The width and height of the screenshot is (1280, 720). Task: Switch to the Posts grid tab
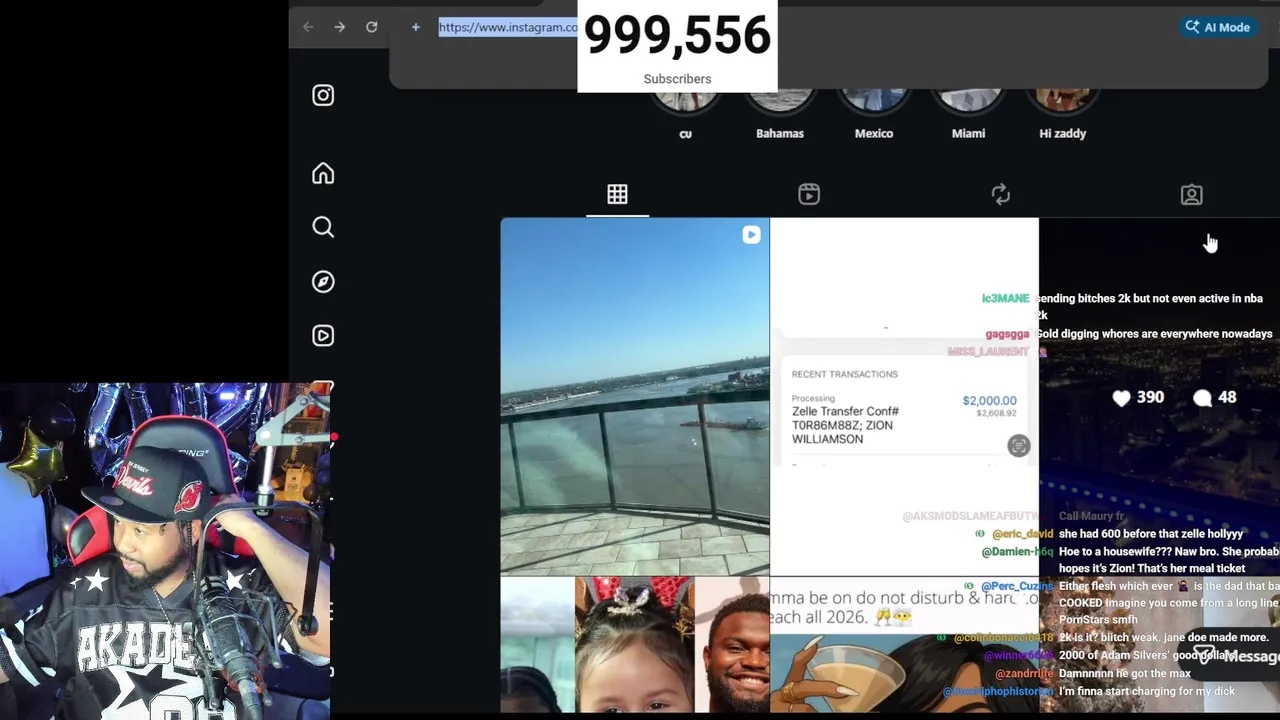coord(617,195)
